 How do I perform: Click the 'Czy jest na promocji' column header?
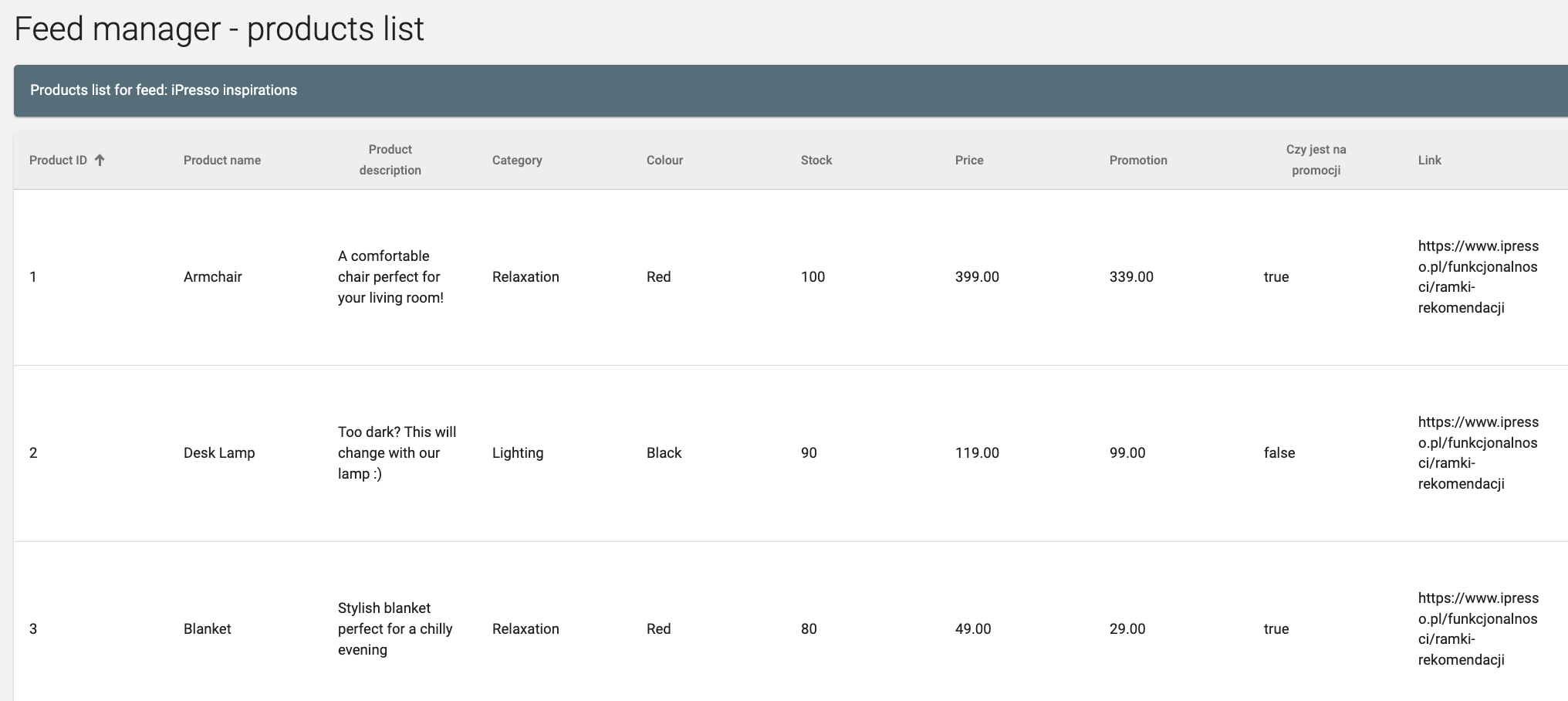(x=1316, y=160)
